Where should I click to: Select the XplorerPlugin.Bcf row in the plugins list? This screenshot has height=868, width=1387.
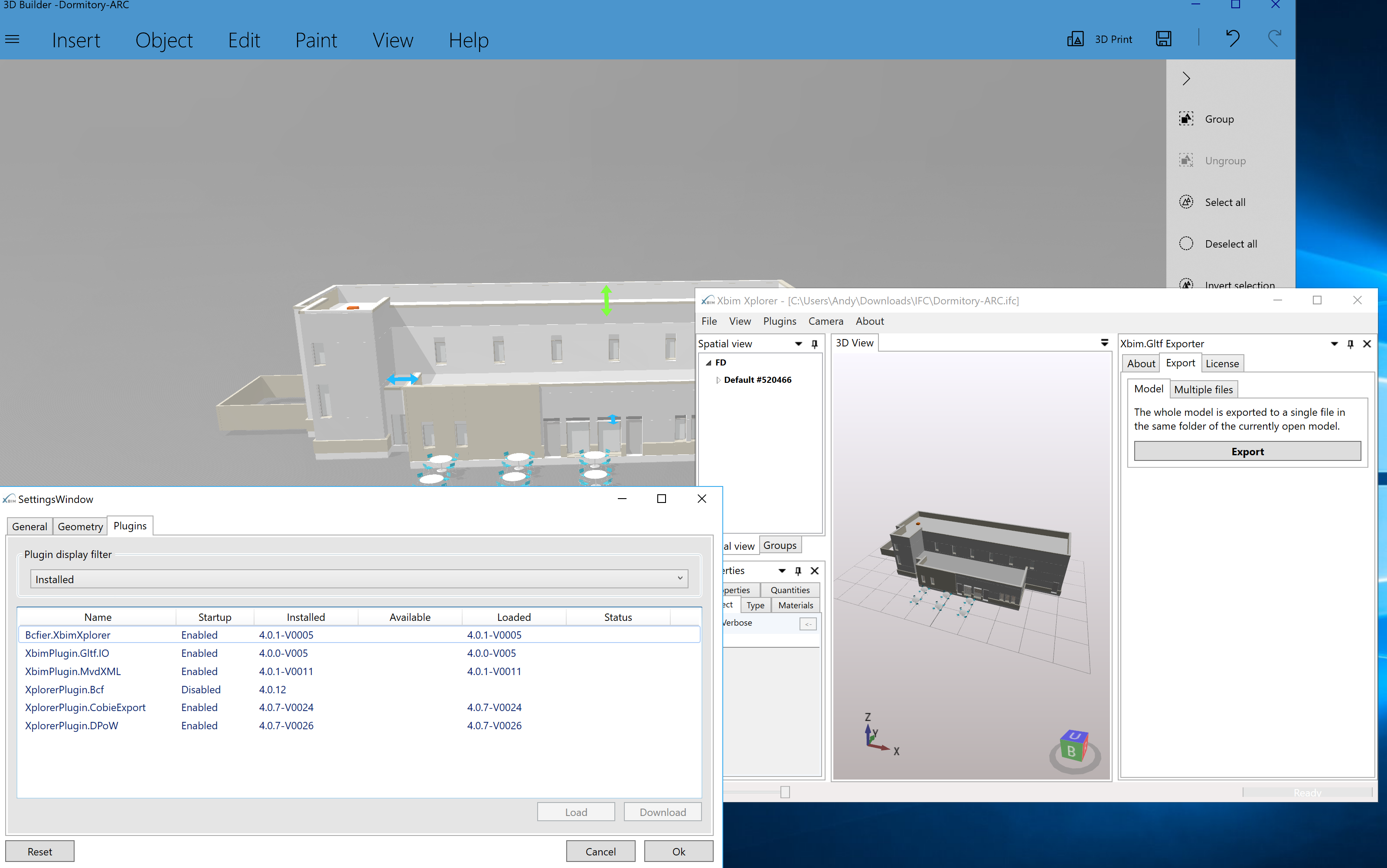[64, 689]
